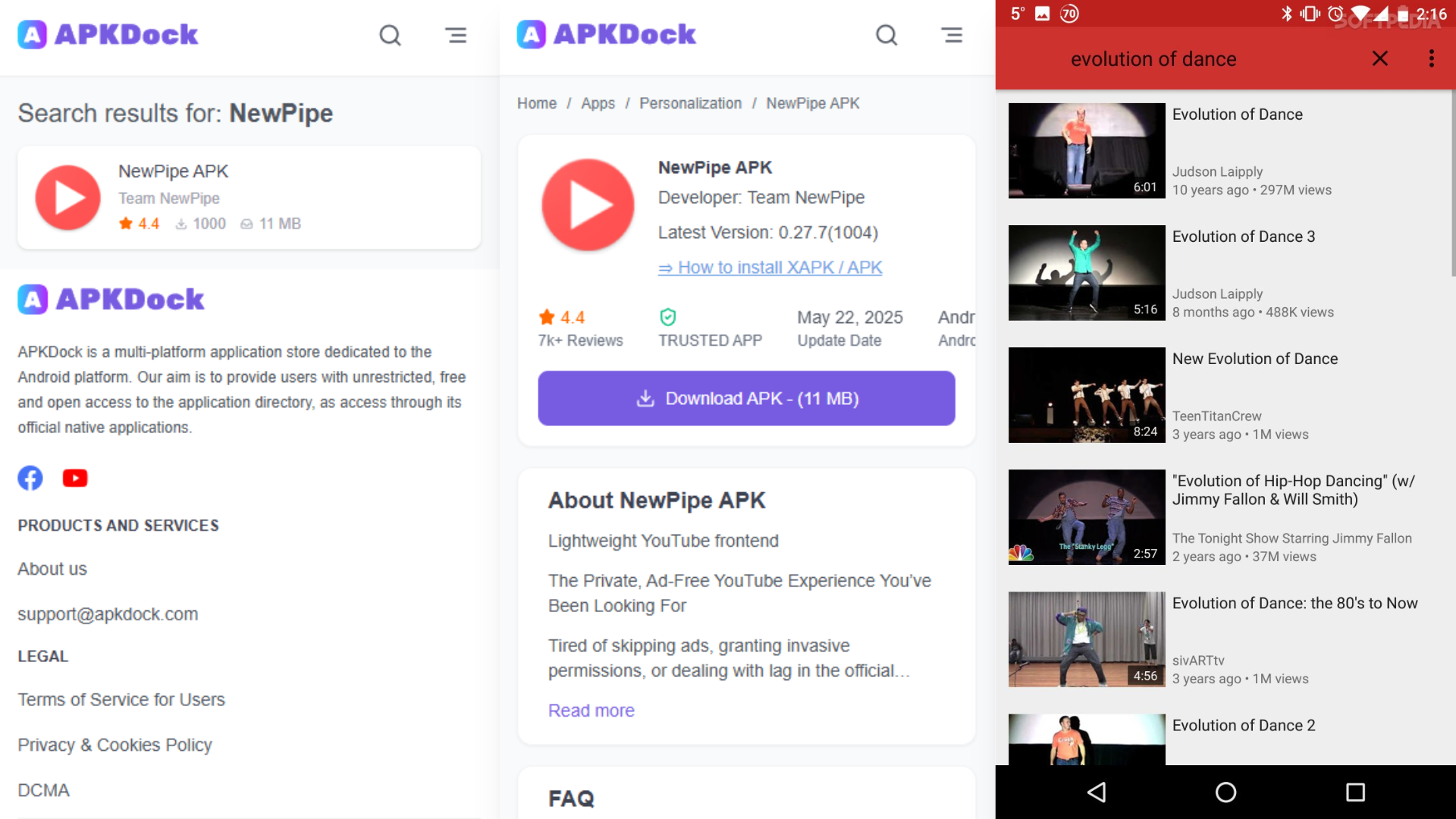Image resolution: width=1456 pixels, height=819 pixels.
Task: Go to Personalization breadcrumb
Action: click(690, 103)
